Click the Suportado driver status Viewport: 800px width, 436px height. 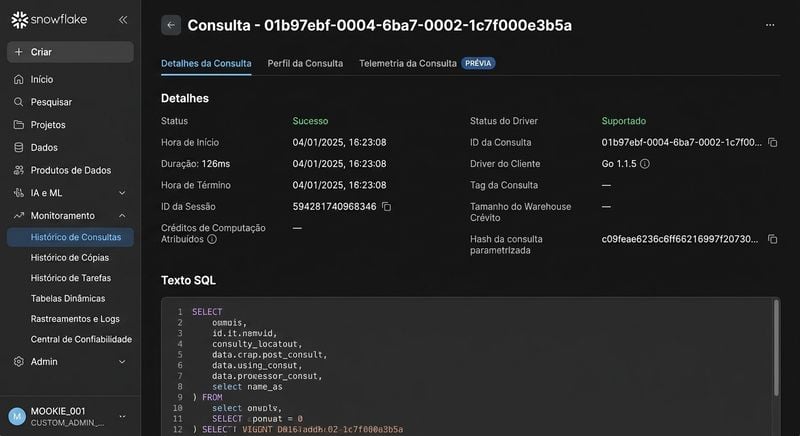pyautogui.click(x=623, y=121)
